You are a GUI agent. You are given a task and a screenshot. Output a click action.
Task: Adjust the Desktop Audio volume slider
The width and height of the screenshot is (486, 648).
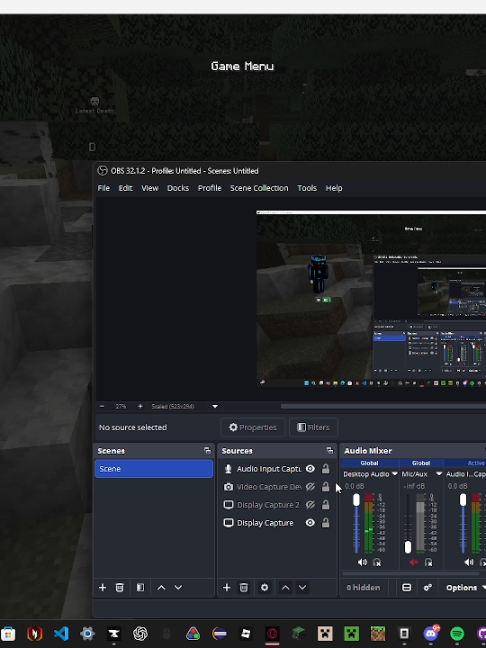(356, 523)
